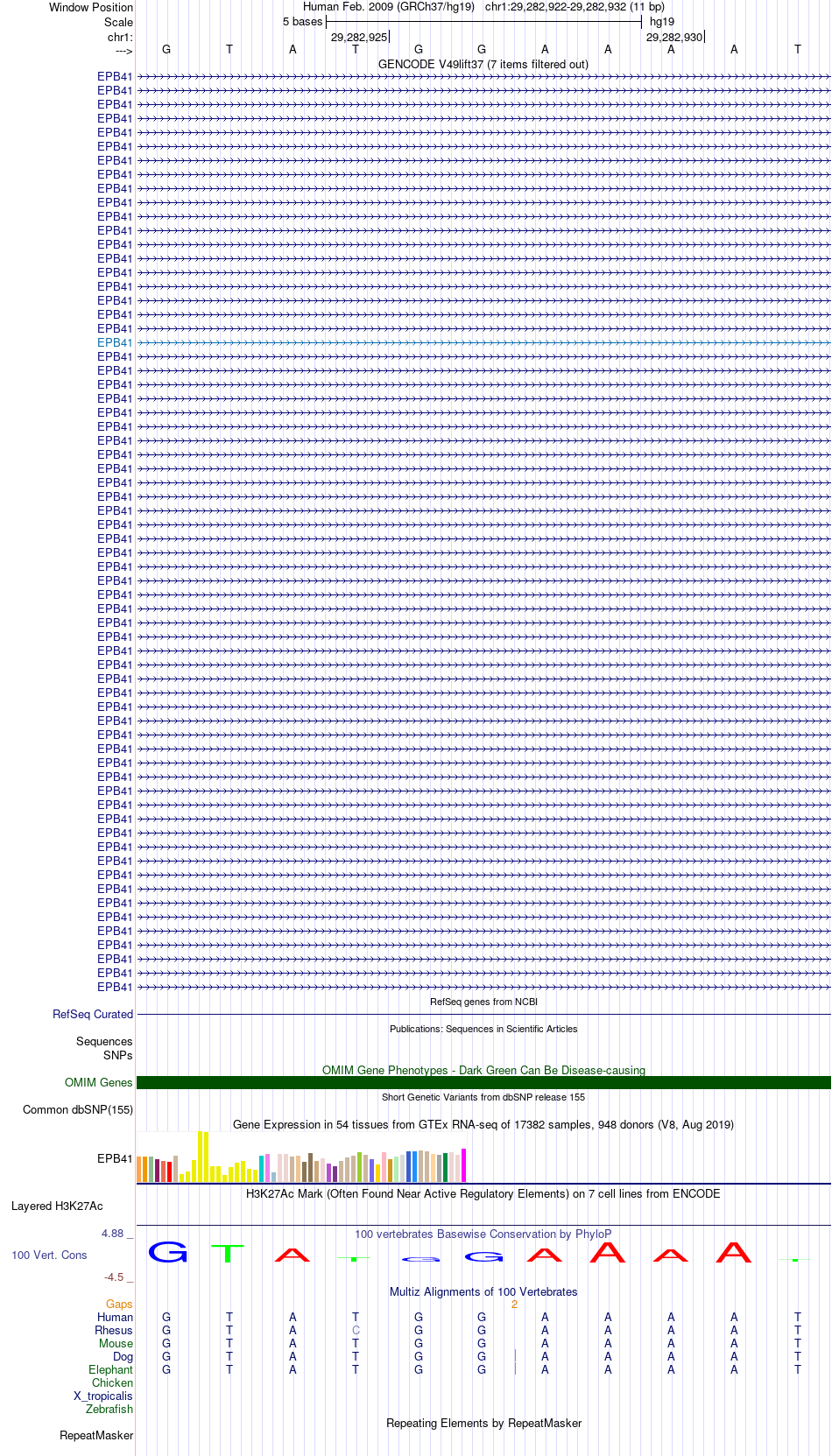Viewport: 832px width, 1456px height.
Task: Click the Zebrafish species label
Action: click(109, 1410)
